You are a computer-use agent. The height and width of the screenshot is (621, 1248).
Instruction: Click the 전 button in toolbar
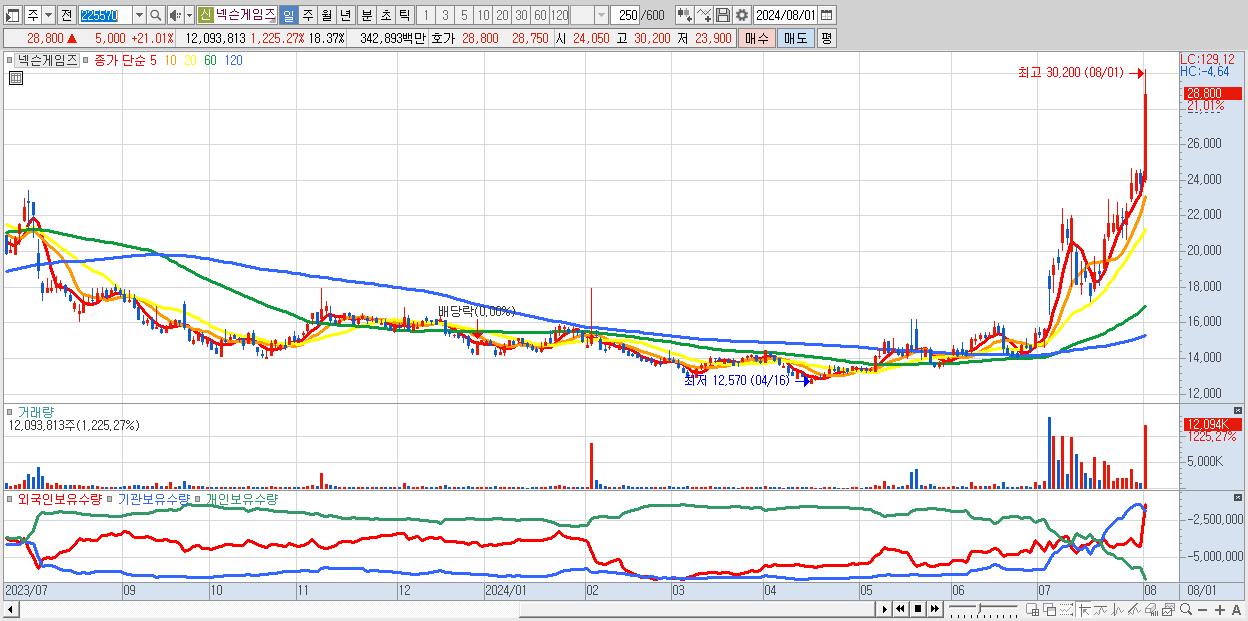pos(67,15)
